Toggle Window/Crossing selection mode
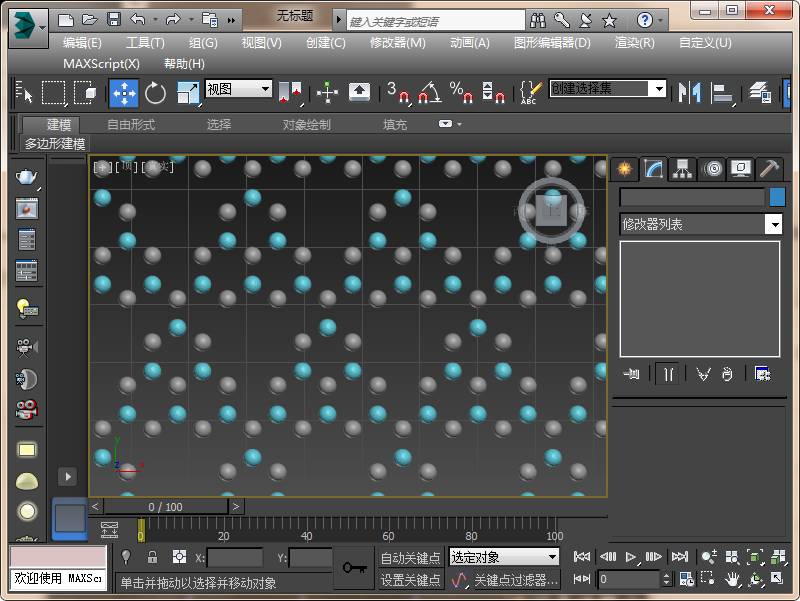800x601 pixels. coord(85,93)
